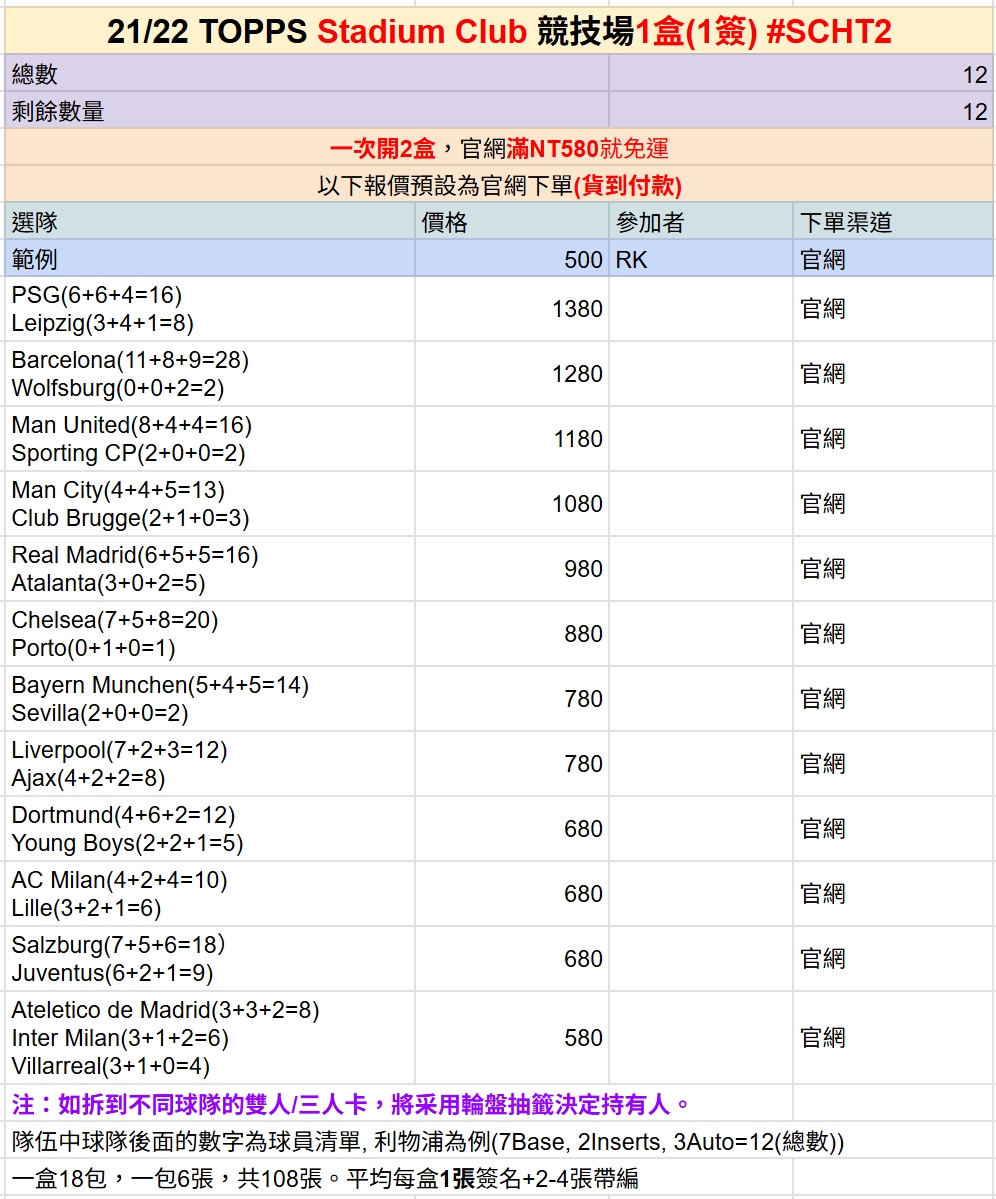Viewport: 996px width, 1199px height.
Task: Select the Chelsea / Porto team cell
Action: [209, 634]
